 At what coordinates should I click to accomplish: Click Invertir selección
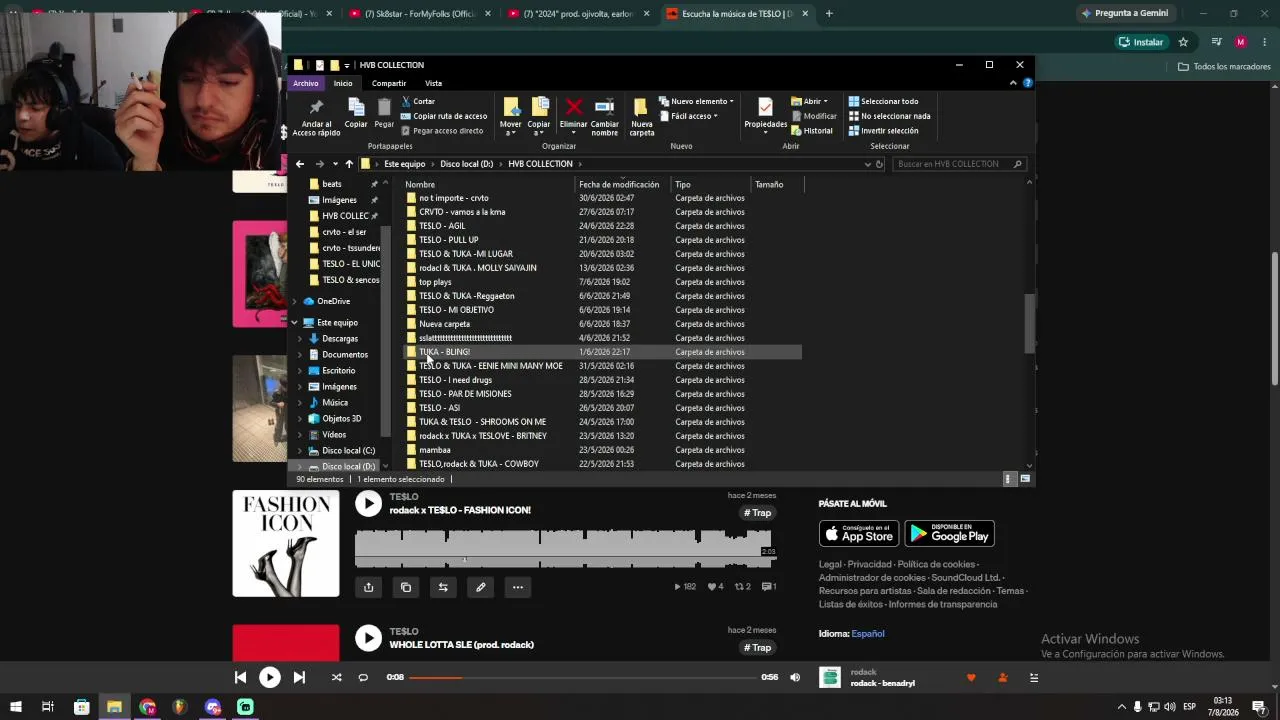click(883, 131)
